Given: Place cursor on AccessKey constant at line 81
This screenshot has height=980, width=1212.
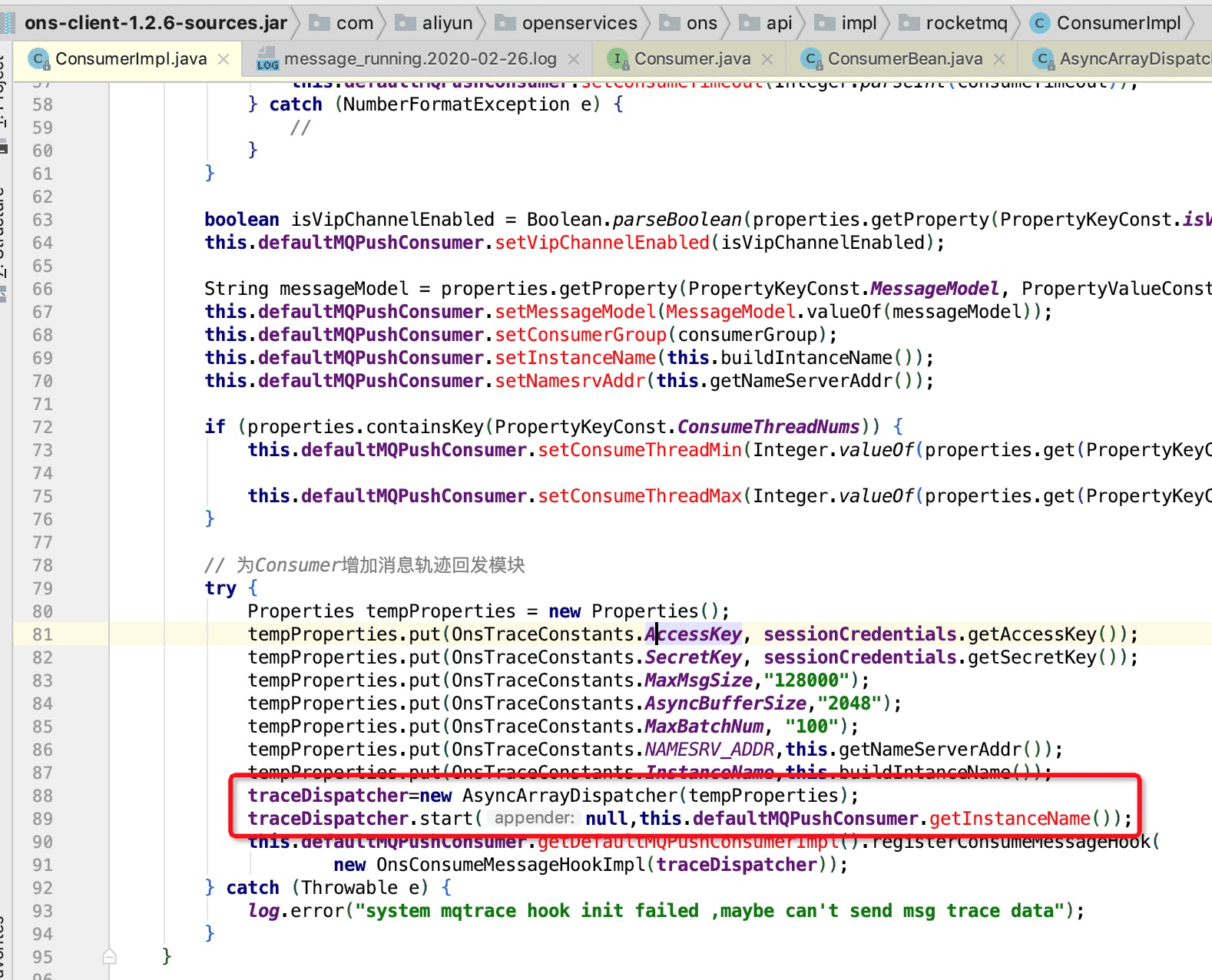Looking at the screenshot, I should (694, 634).
